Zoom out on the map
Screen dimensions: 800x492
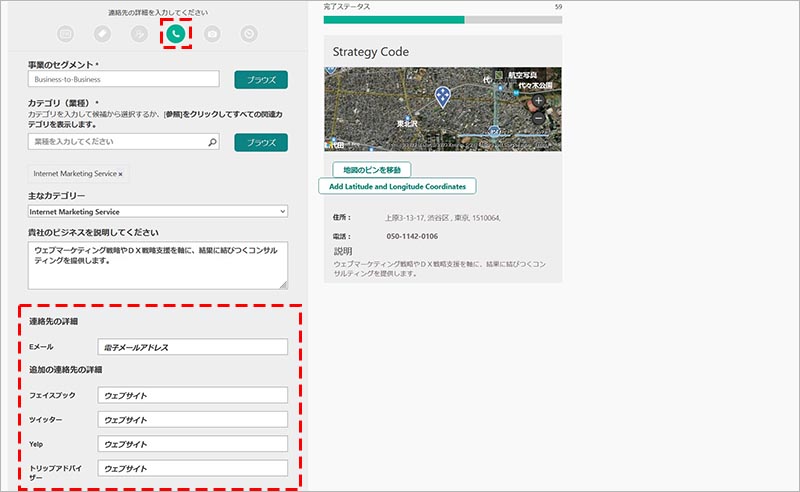[x=539, y=118]
